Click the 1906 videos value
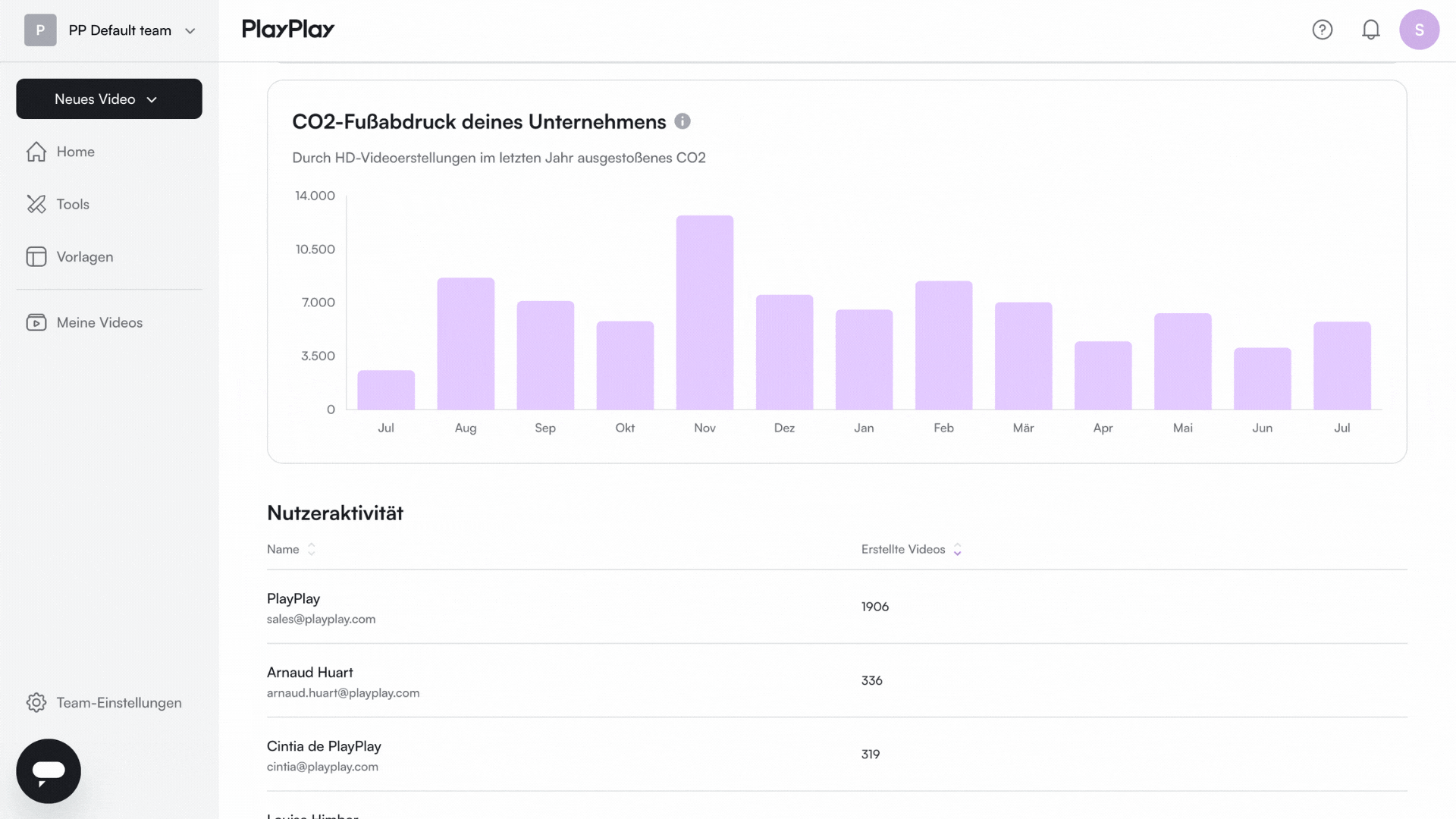Screen dimensions: 1456x819 (875, 607)
